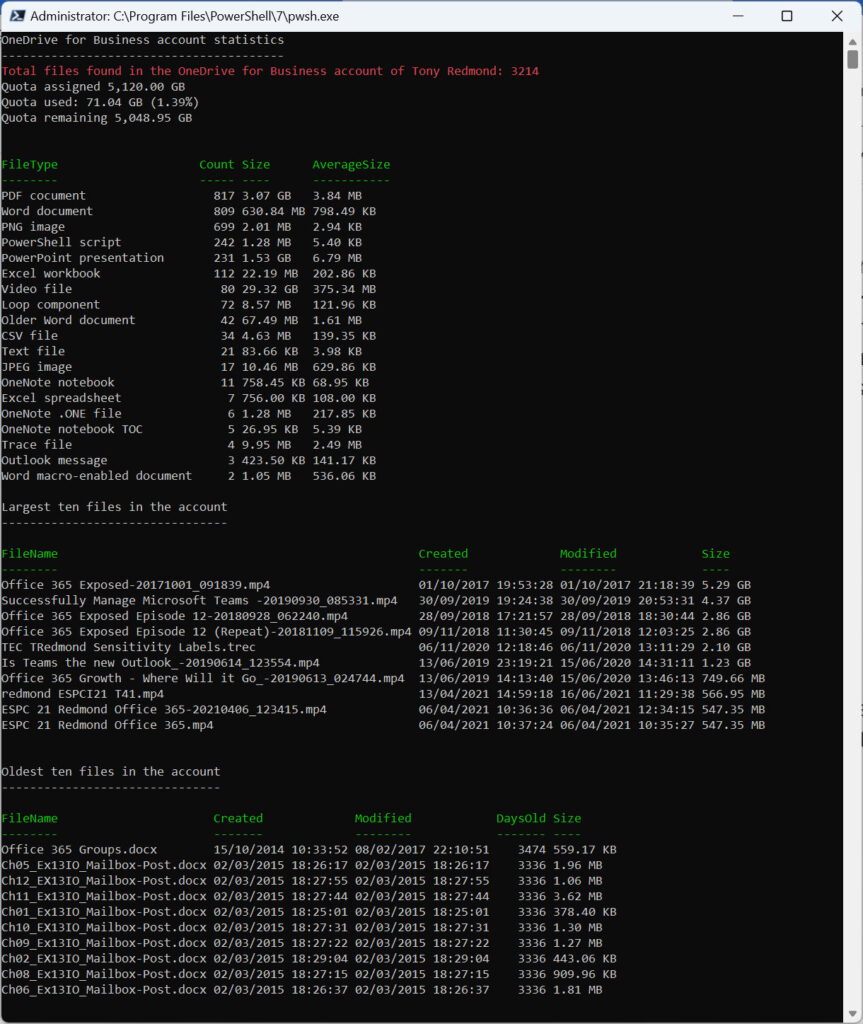Click 'Ch12_EX13IO_Mailbox-Post.docx' file name
Screen dimensions: 863x1024
pyautogui.click(x=104, y=881)
